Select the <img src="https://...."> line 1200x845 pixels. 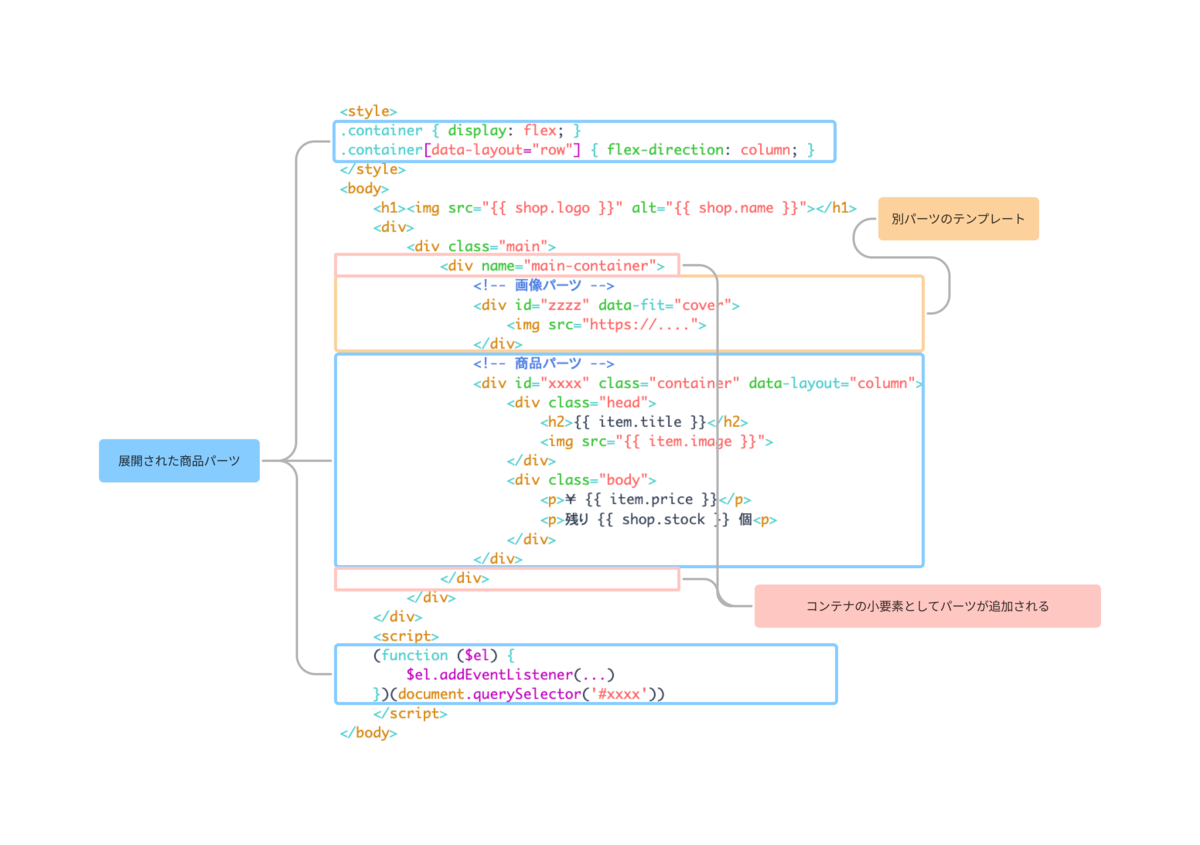pyautogui.click(x=607, y=324)
